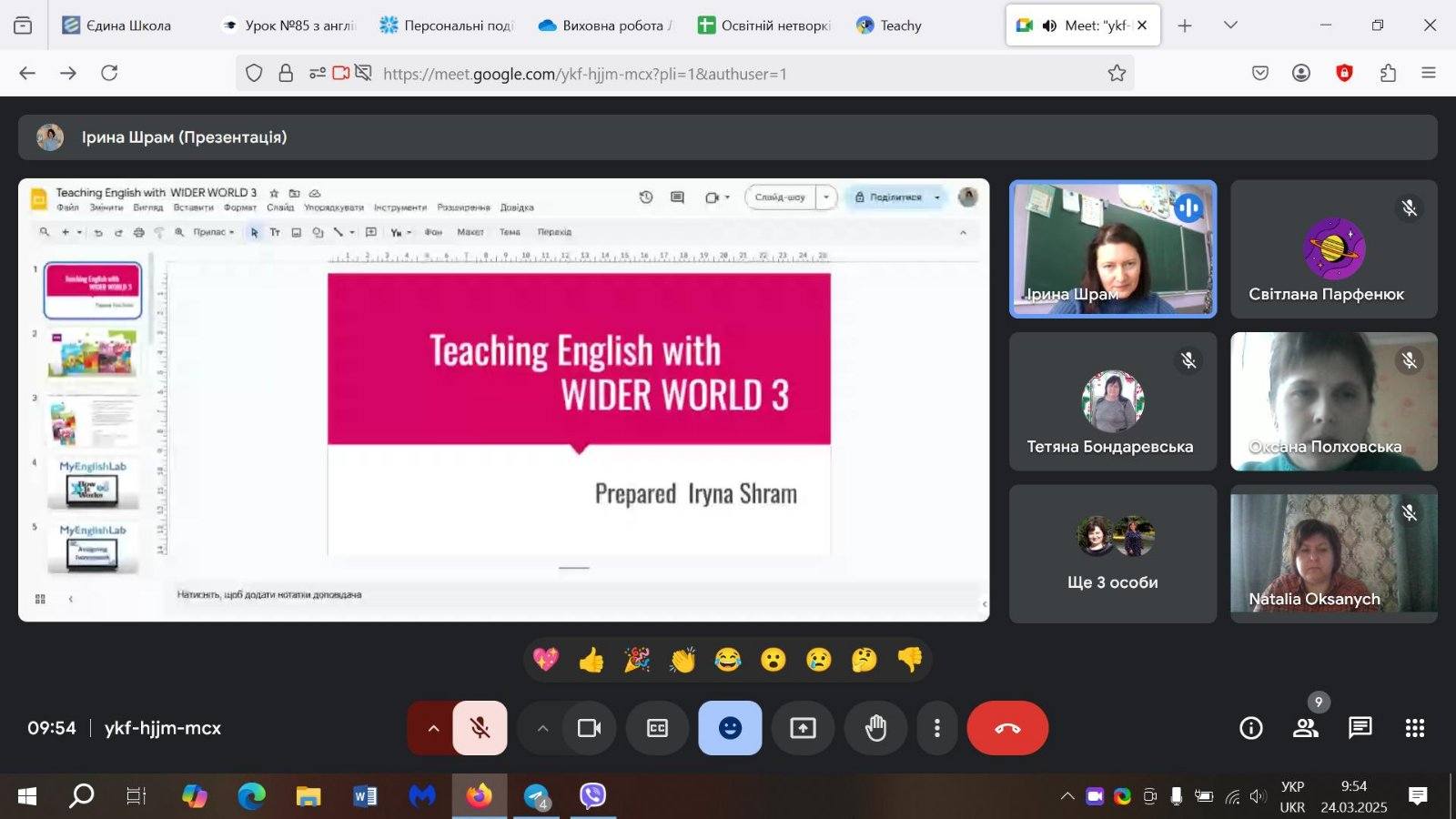1456x819 pixels.
Task: Switch to the Виховна робота tab
Action: (606, 25)
